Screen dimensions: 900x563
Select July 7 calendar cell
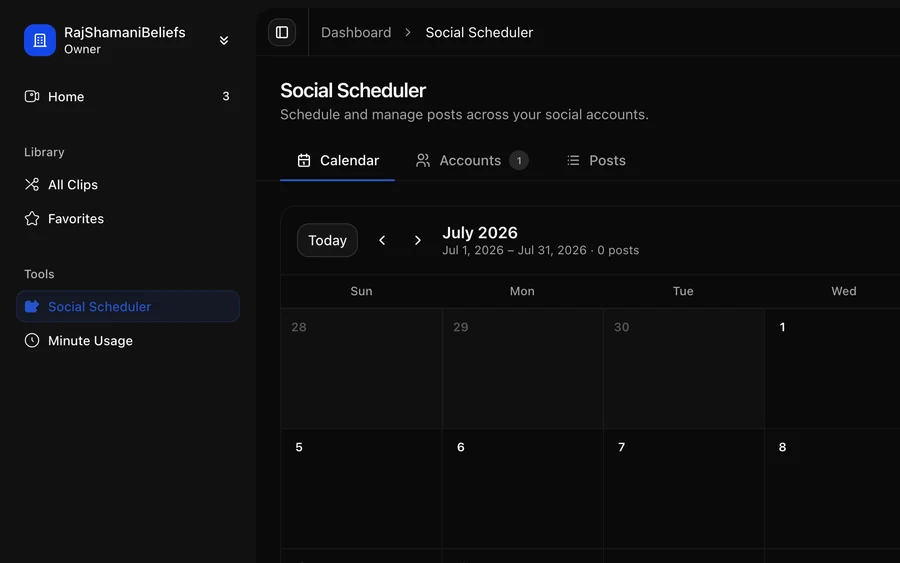[684, 489]
